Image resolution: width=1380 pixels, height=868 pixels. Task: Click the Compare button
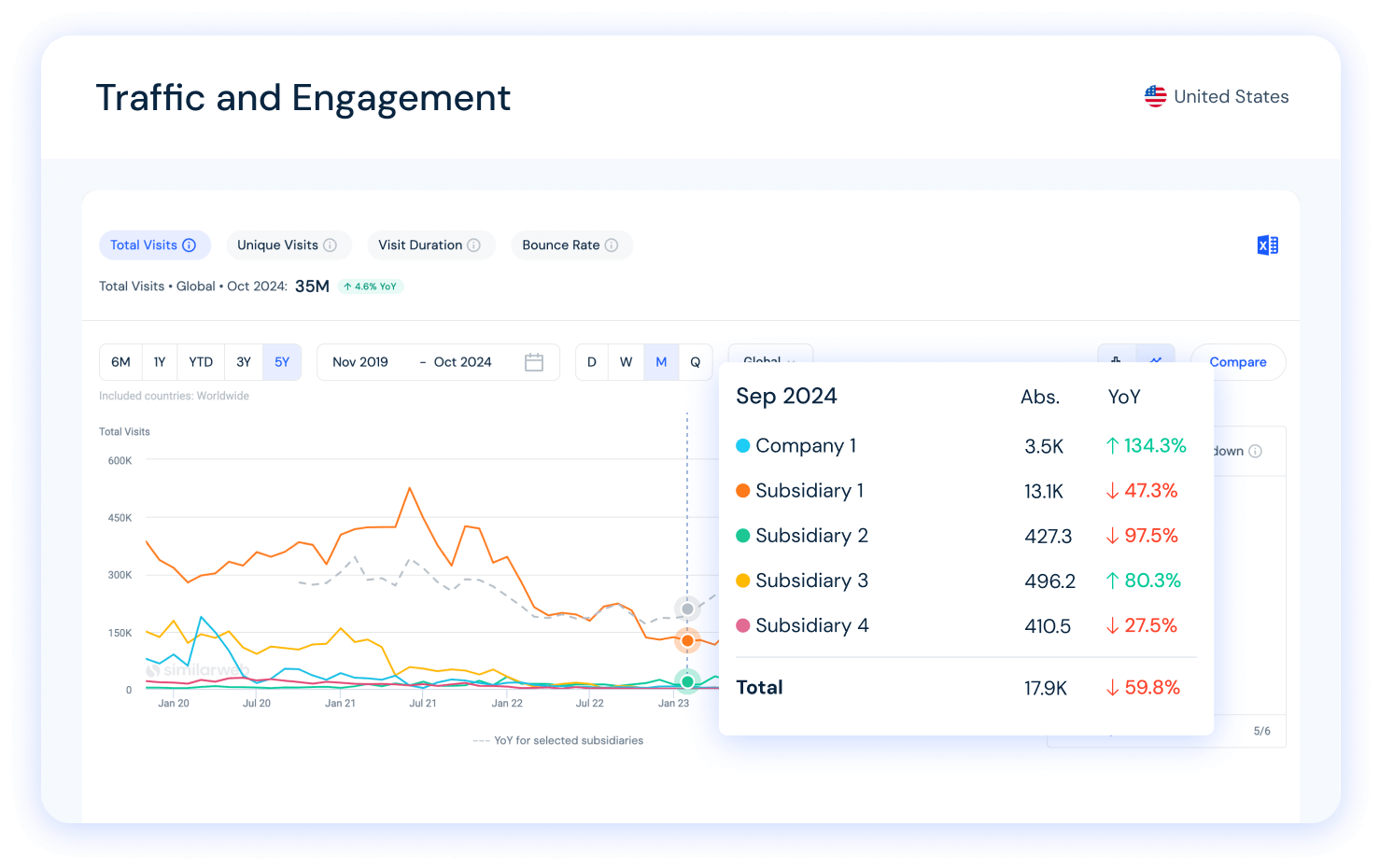(1238, 362)
